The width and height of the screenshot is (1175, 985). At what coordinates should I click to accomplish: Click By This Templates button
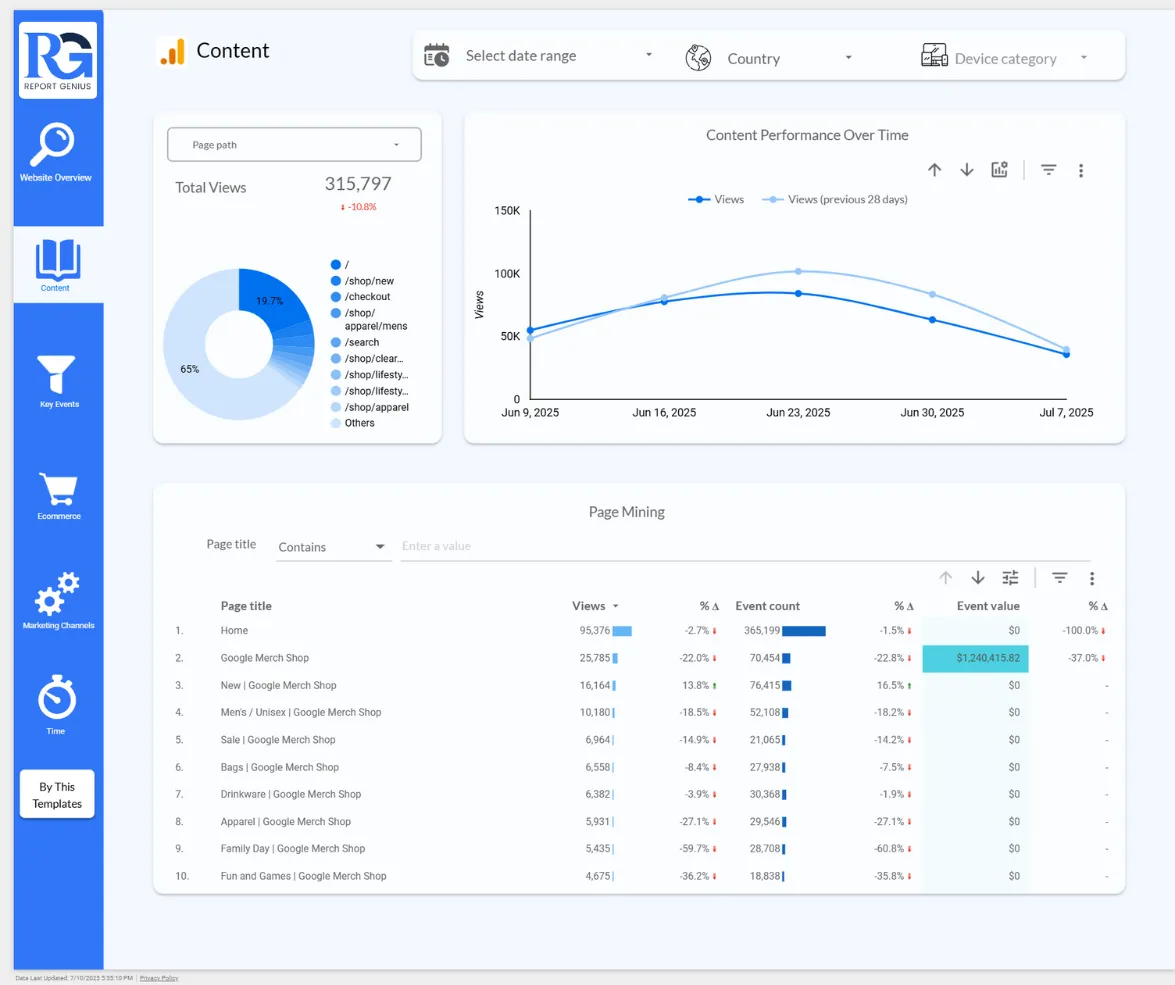tap(57, 795)
